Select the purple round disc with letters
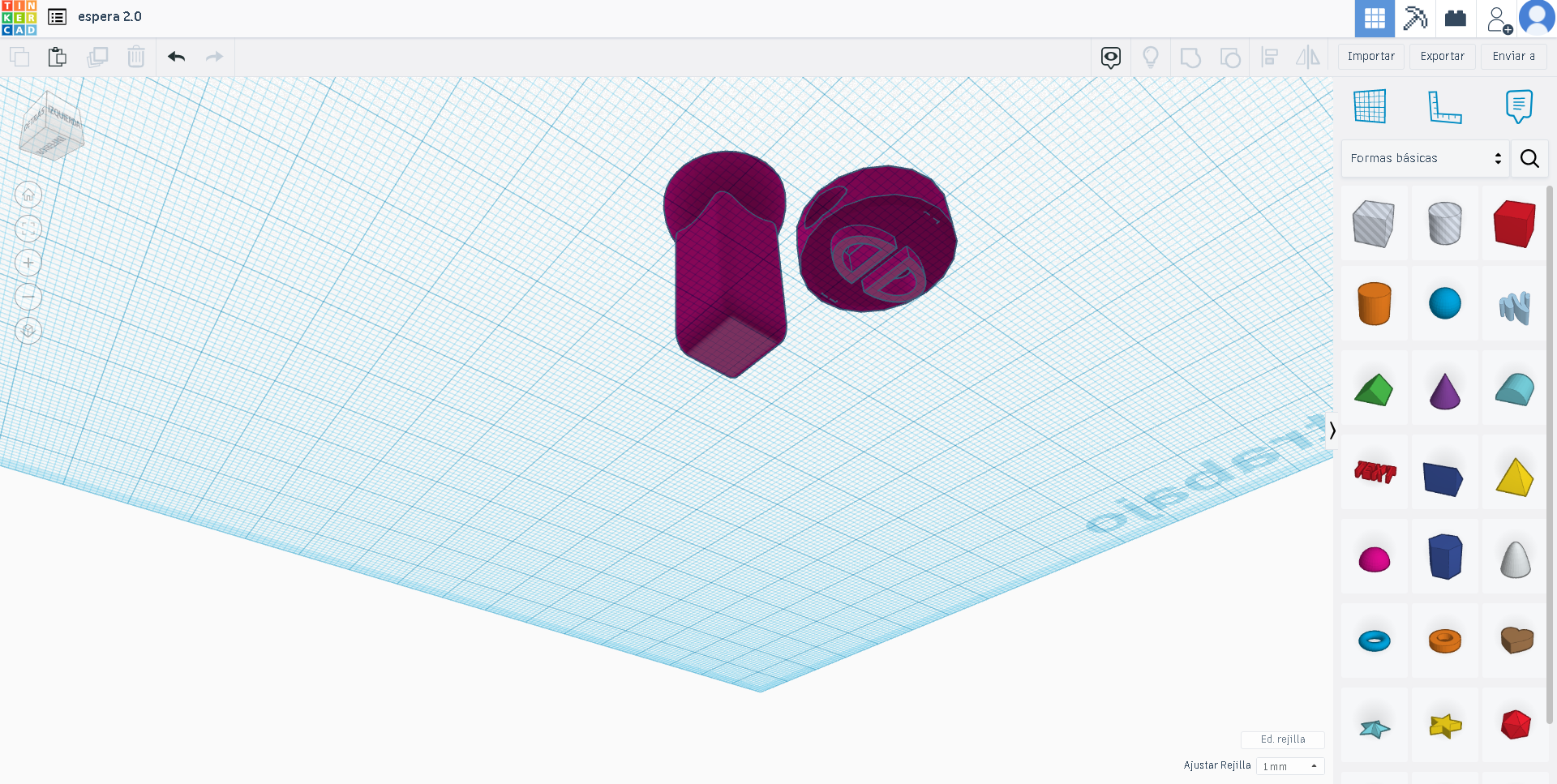 click(877, 238)
